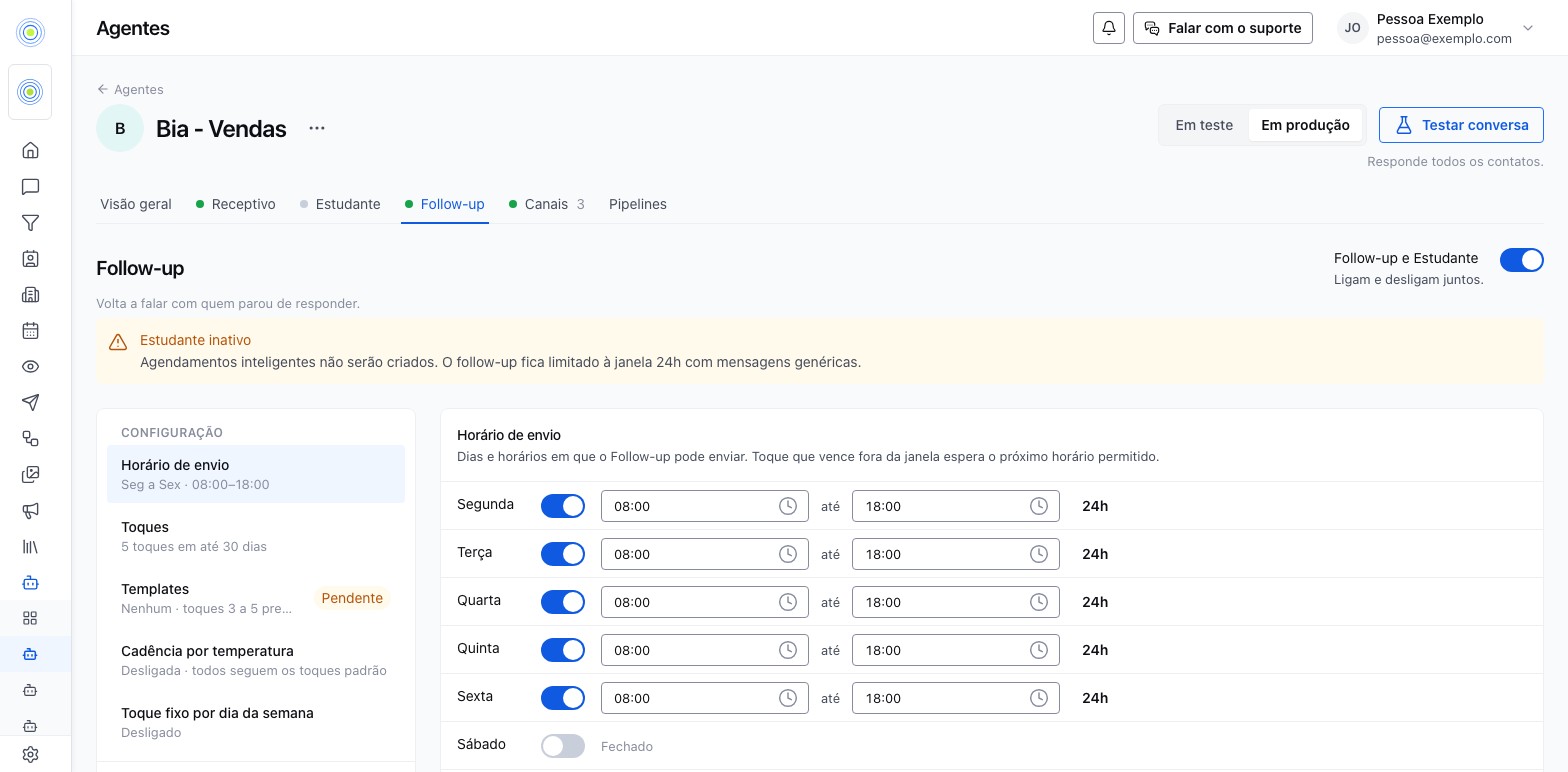
Task: Switch off the Quarta toggle
Action: 563,602
